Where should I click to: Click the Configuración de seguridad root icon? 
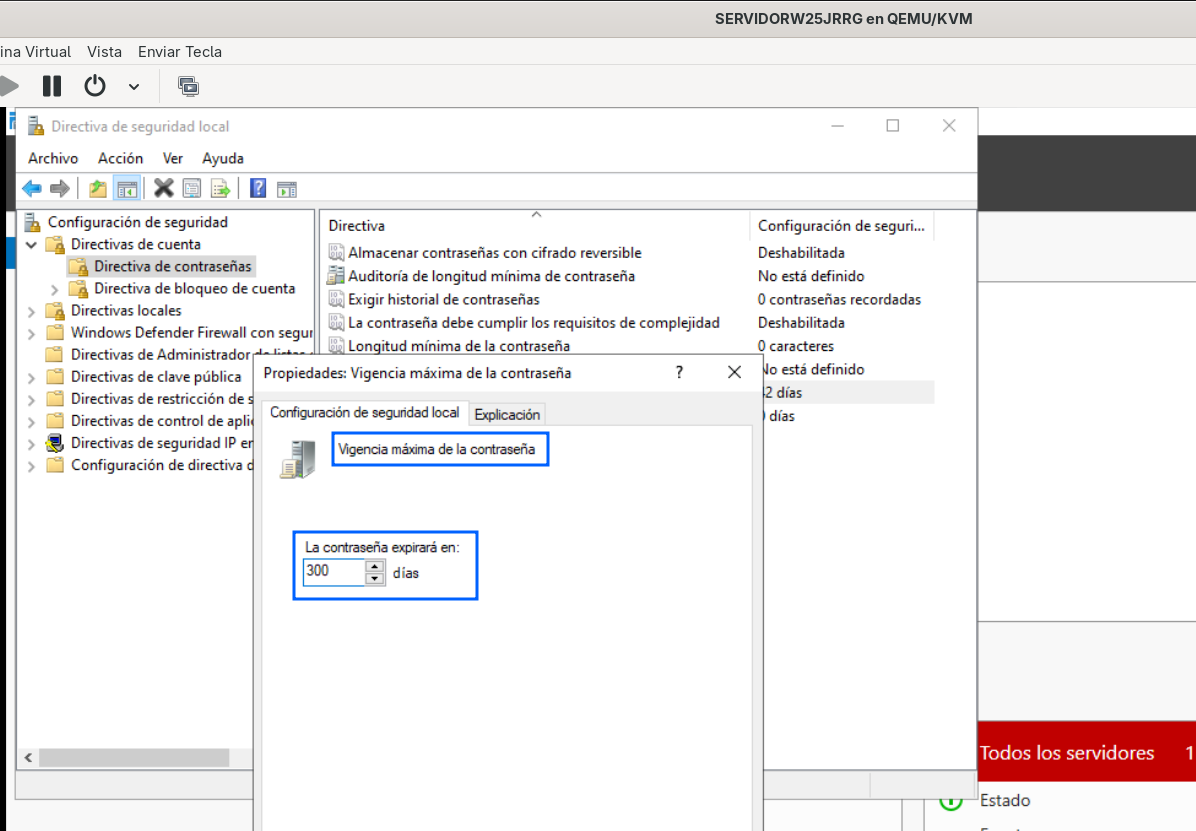click(32, 222)
